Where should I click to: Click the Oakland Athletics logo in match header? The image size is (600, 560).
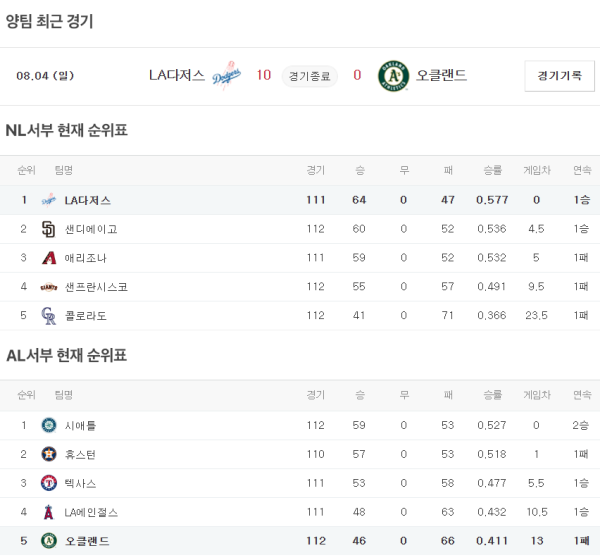point(393,76)
